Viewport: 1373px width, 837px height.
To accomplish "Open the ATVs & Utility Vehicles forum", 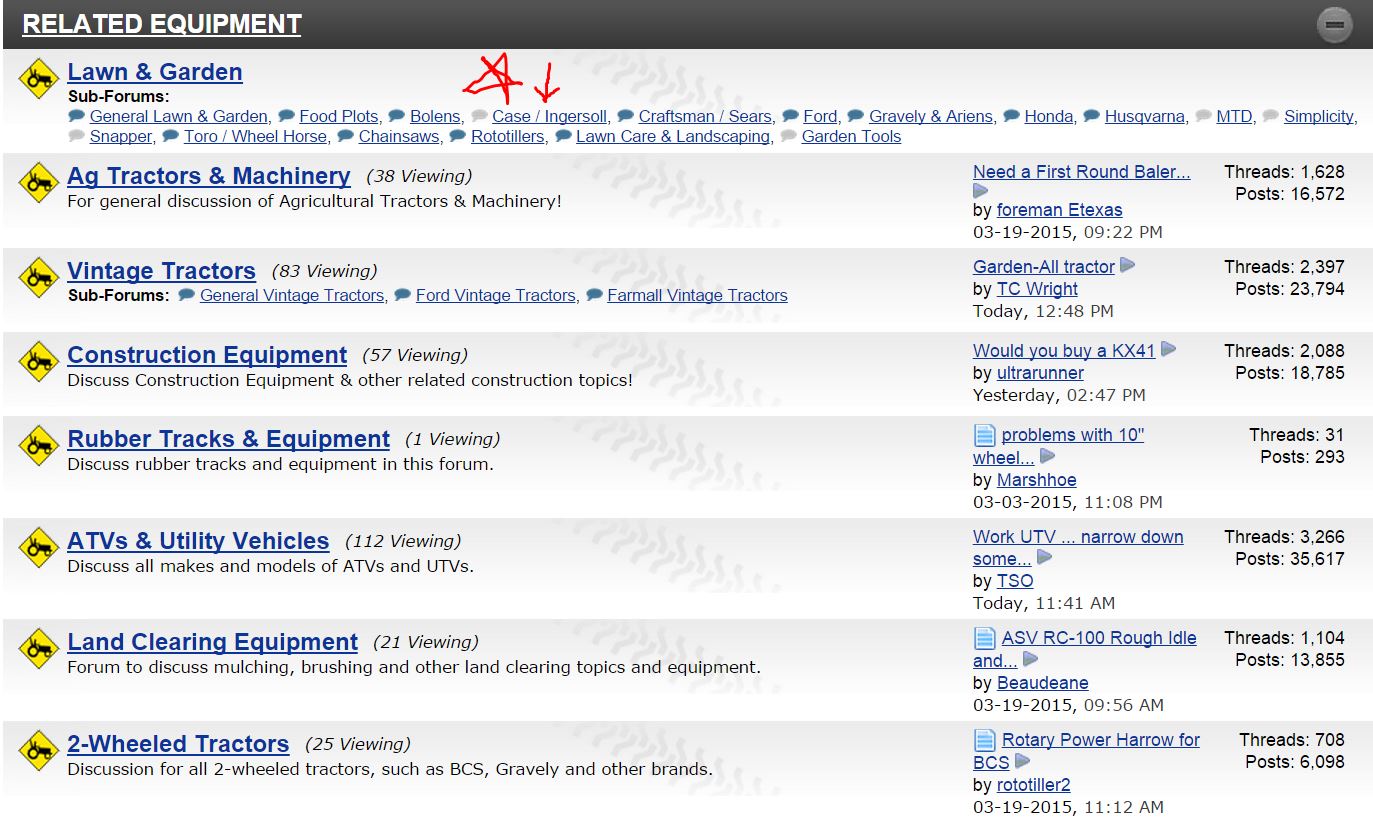I will (x=198, y=541).
